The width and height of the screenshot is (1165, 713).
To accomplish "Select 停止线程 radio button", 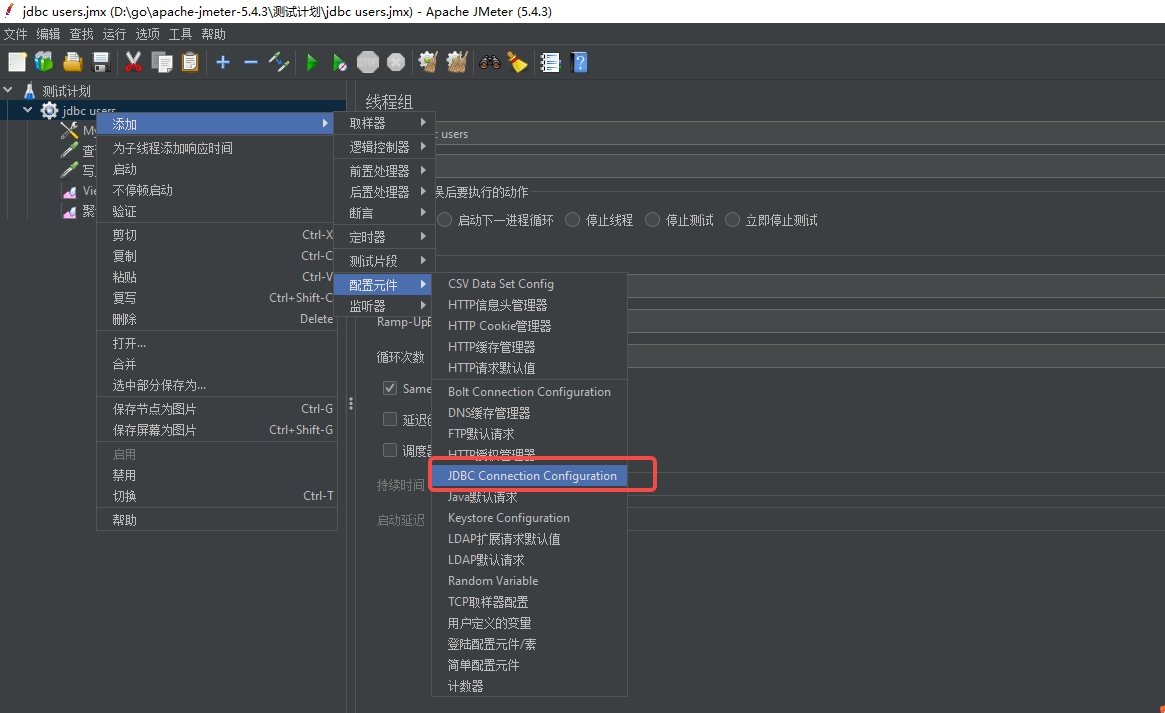I will pos(572,220).
